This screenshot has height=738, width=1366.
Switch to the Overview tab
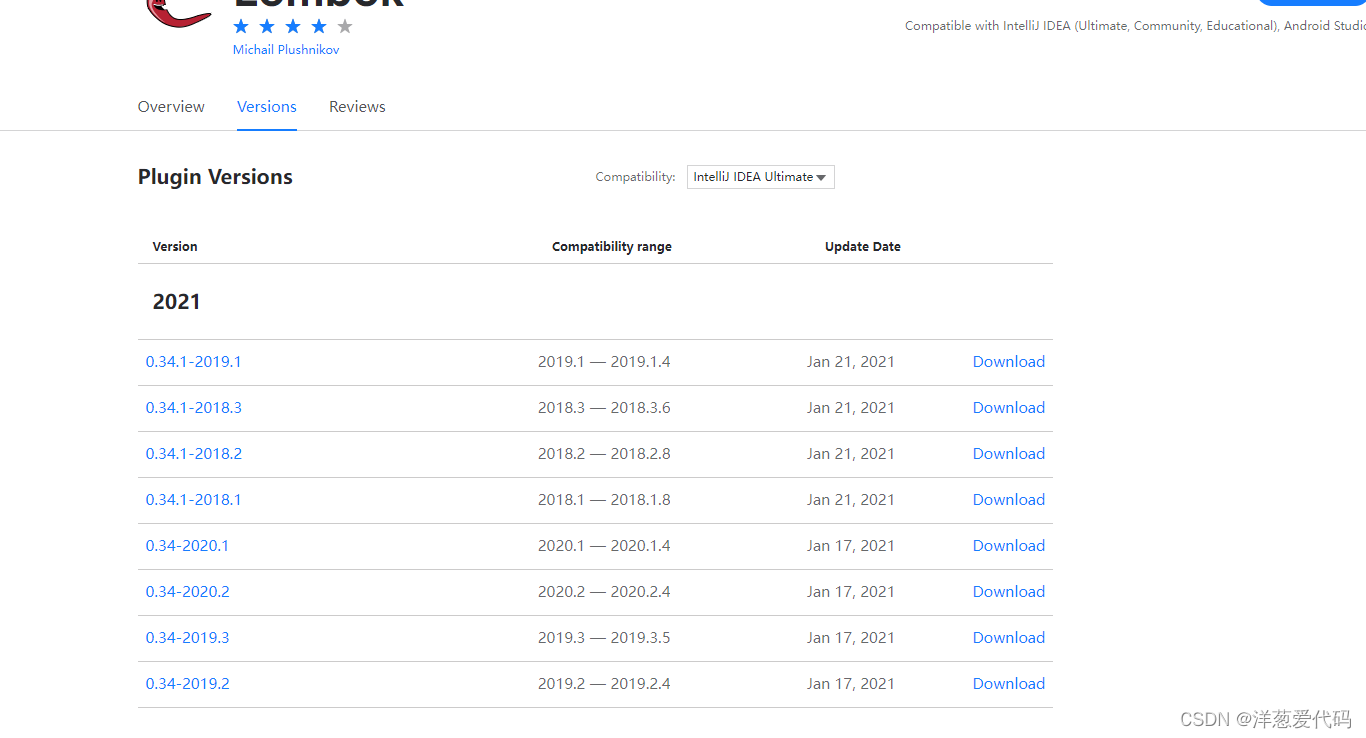pos(171,107)
